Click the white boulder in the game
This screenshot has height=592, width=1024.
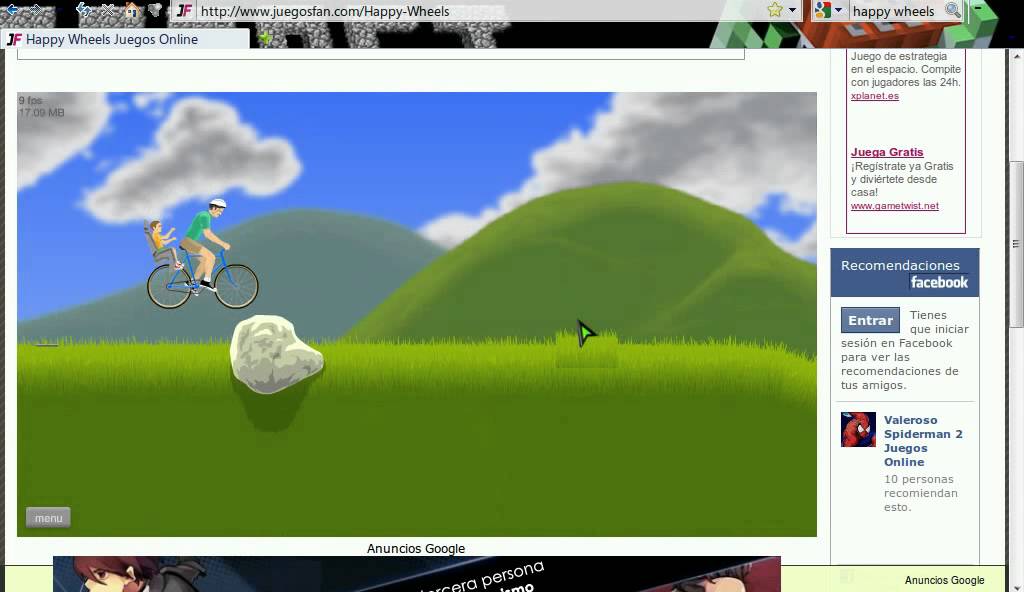point(276,354)
